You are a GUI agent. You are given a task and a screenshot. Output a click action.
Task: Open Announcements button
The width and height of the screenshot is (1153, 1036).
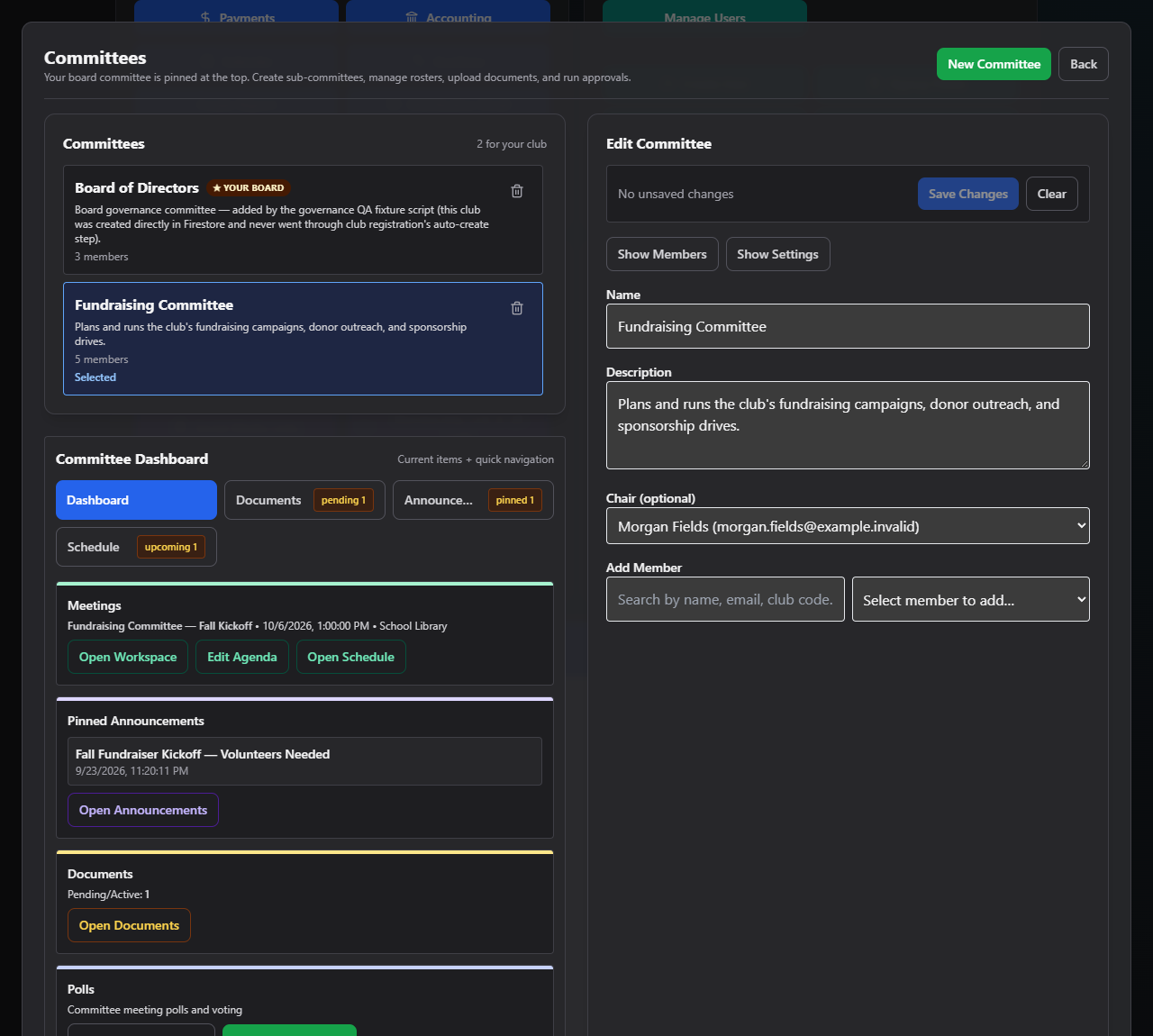point(143,810)
